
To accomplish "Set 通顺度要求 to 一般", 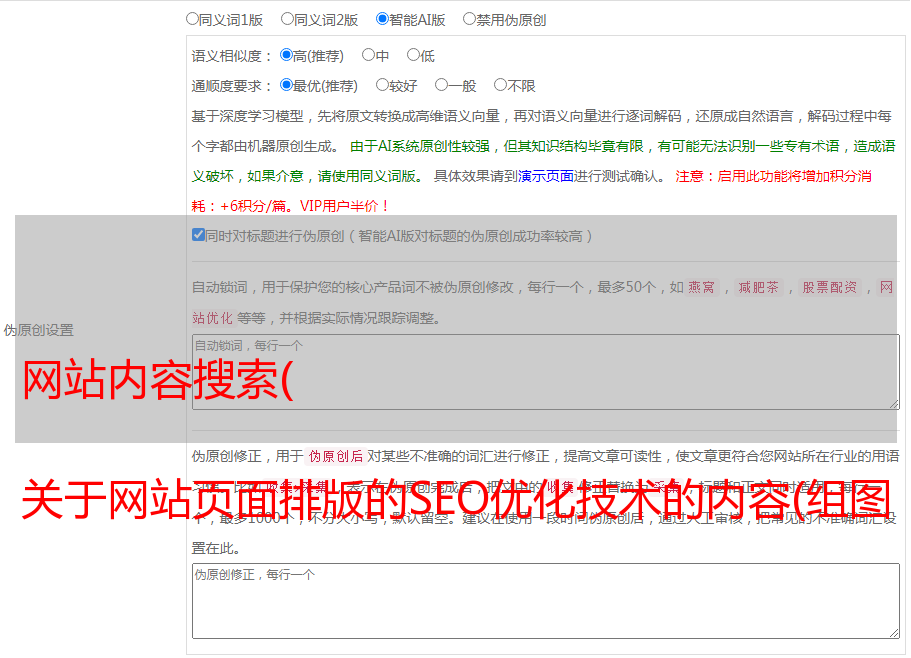I will [x=442, y=85].
